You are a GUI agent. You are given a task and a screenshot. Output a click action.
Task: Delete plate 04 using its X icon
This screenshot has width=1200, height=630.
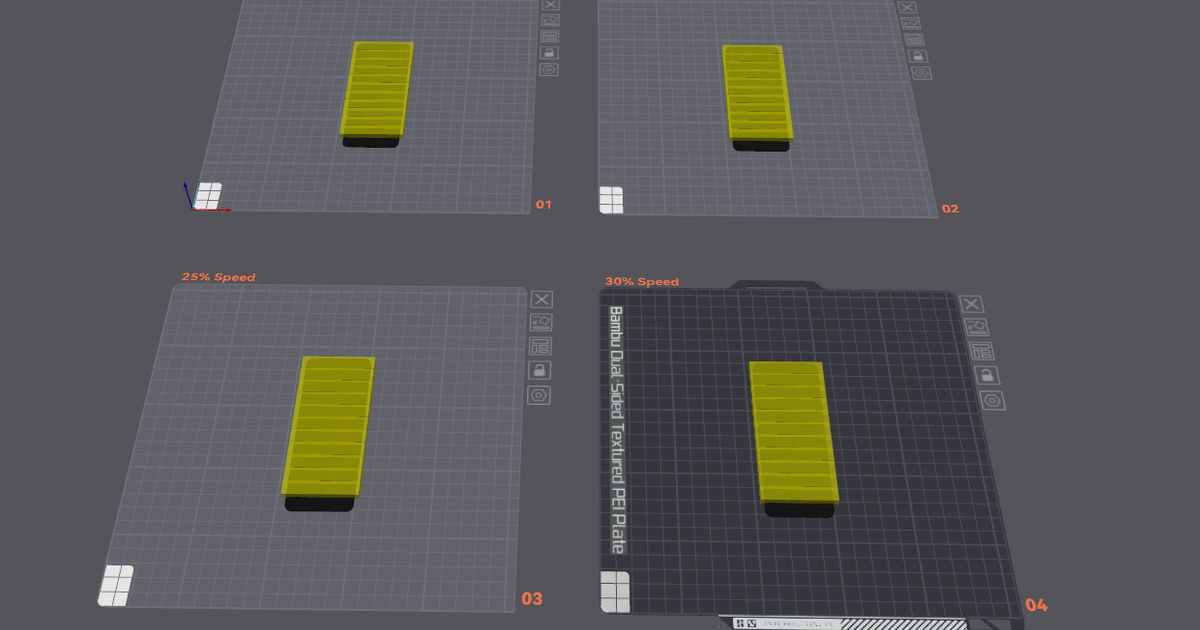(971, 304)
